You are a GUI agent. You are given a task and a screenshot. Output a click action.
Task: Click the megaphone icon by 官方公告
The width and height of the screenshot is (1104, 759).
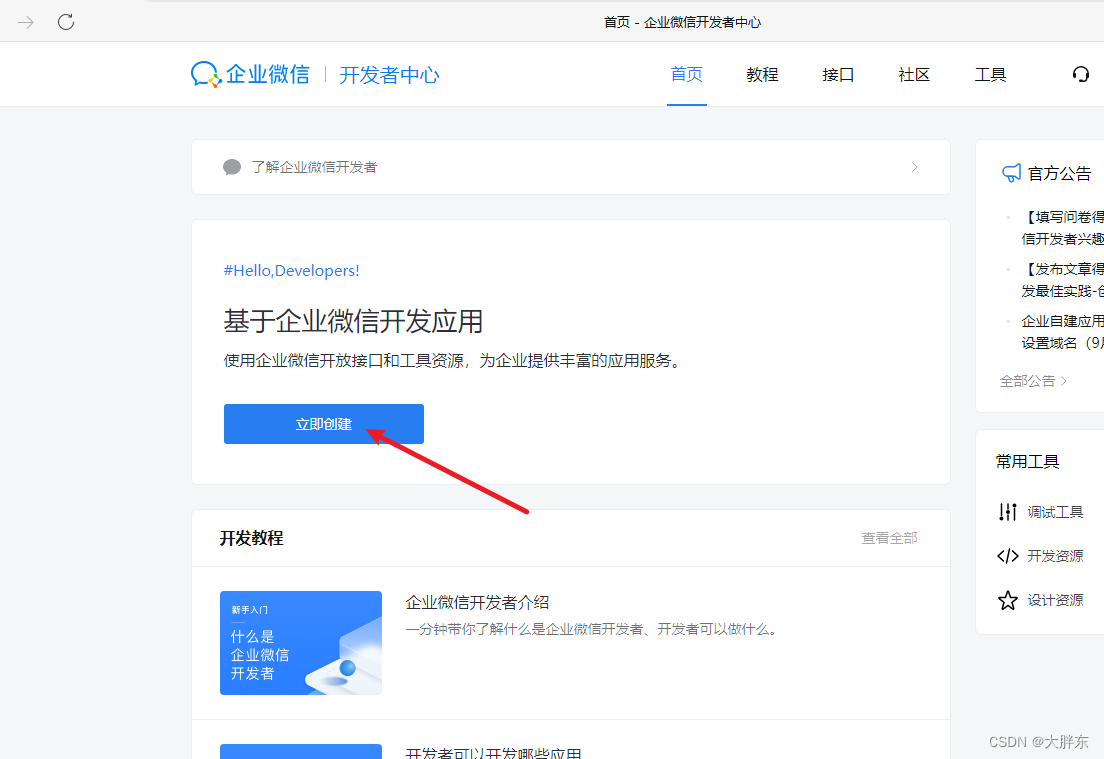[x=1012, y=173]
